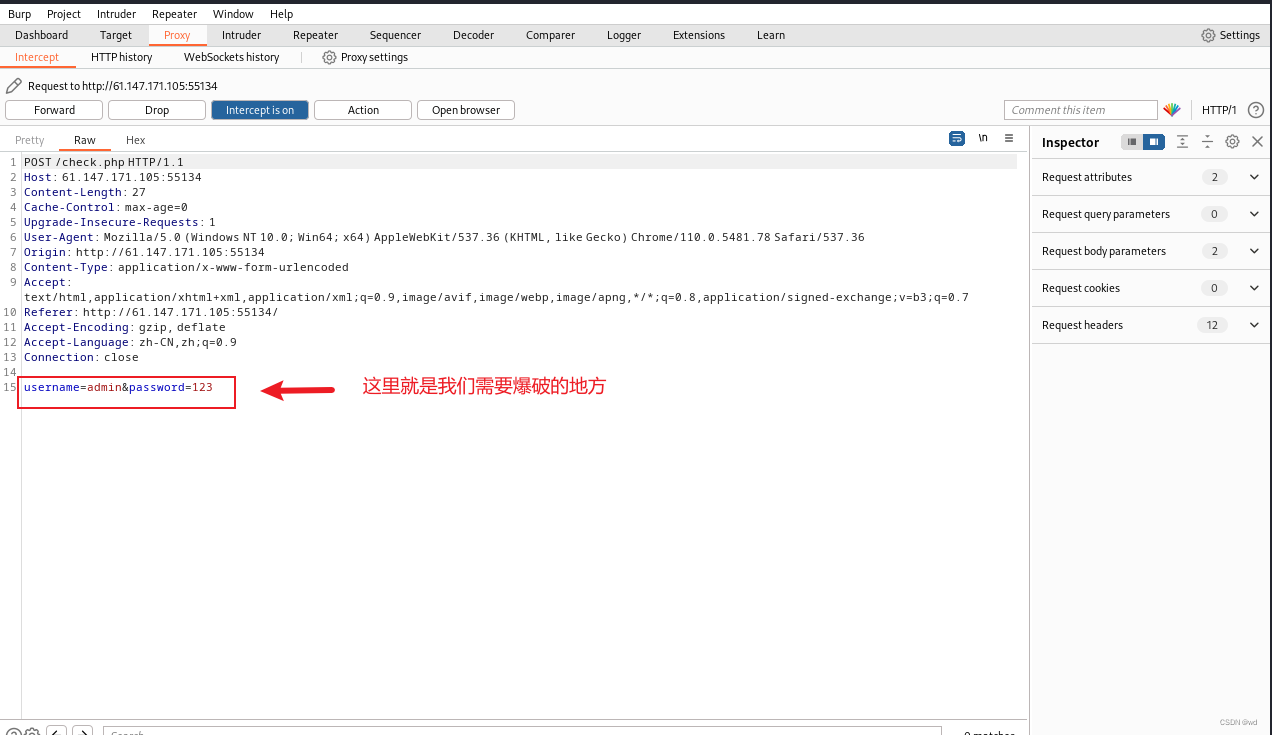Toggle Intercept is on
Viewport: 1272px width, 735px height.
(x=259, y=110)
